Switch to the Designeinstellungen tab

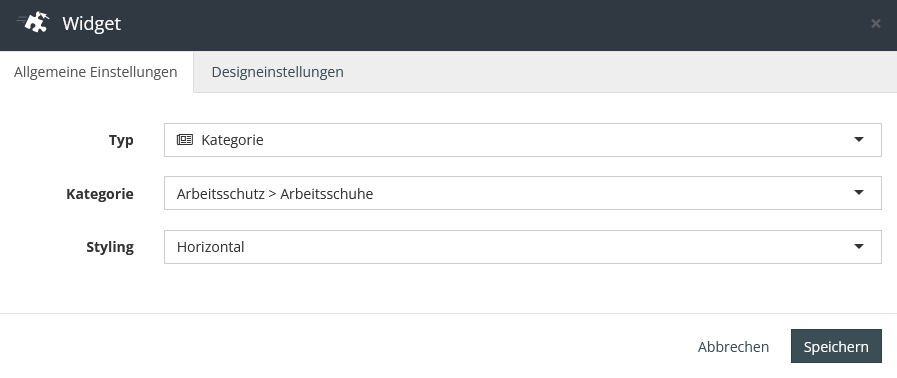pos(277,72)
